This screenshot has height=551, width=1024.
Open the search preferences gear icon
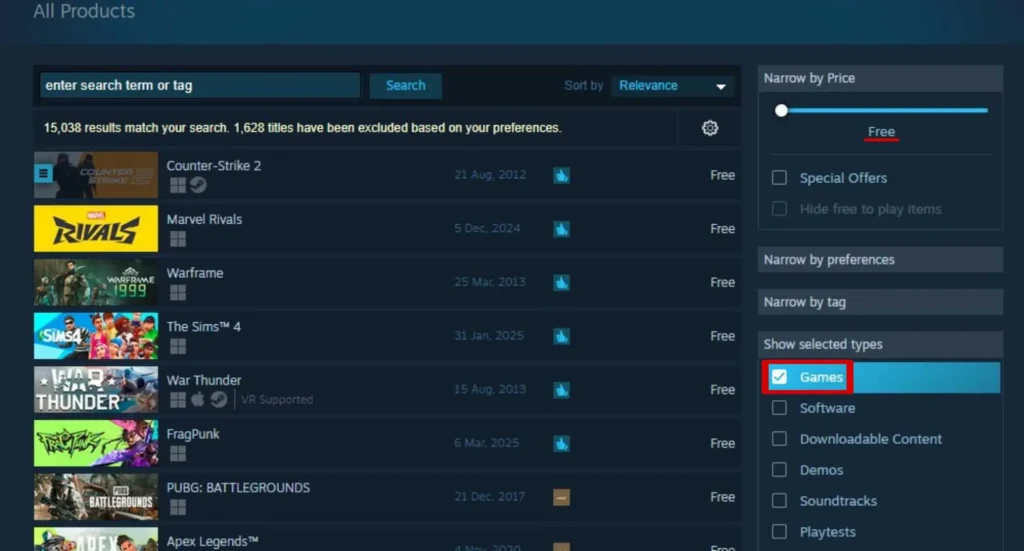(710, 128)
